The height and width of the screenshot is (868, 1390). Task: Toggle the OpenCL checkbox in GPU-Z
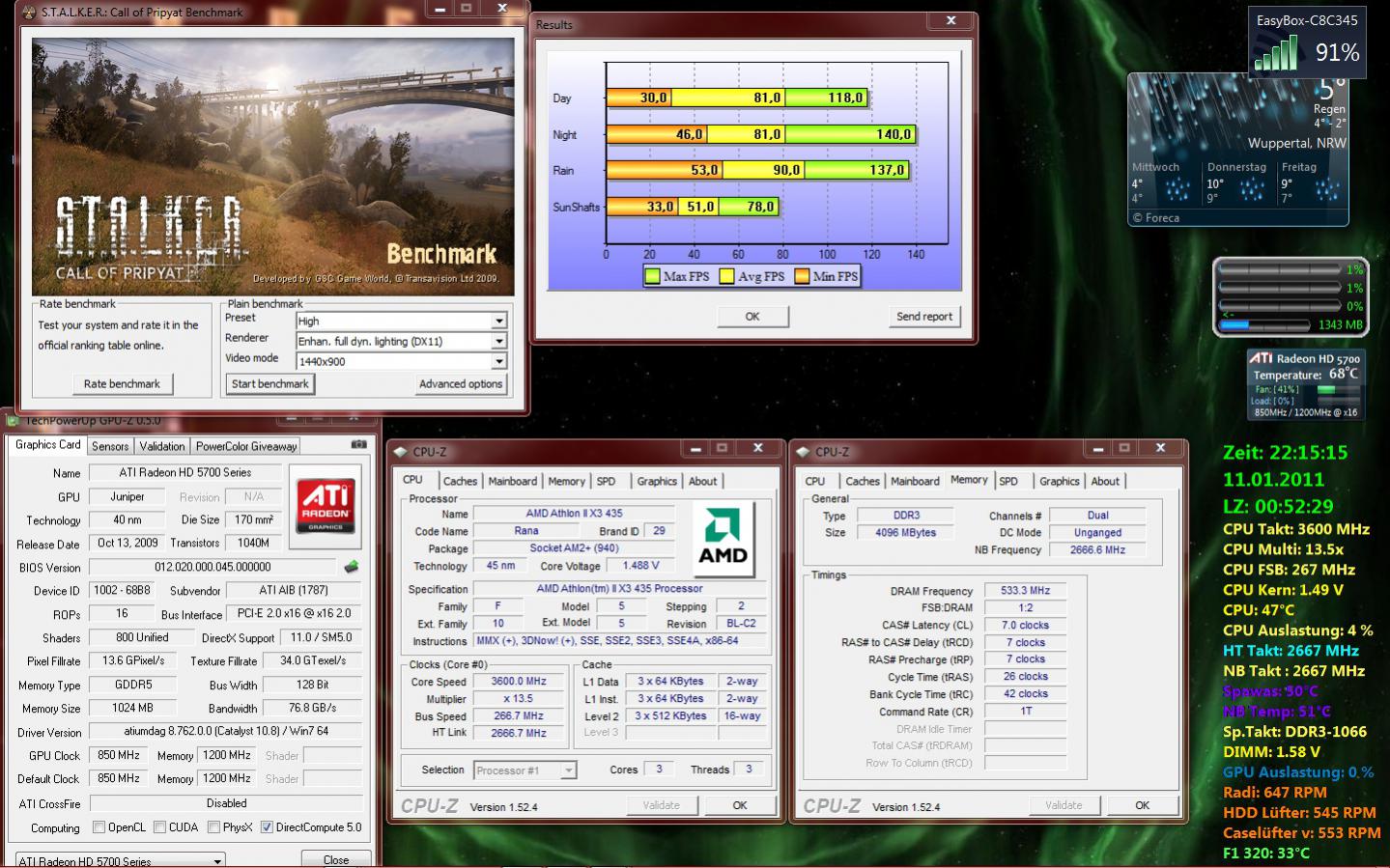coord(99,827)
